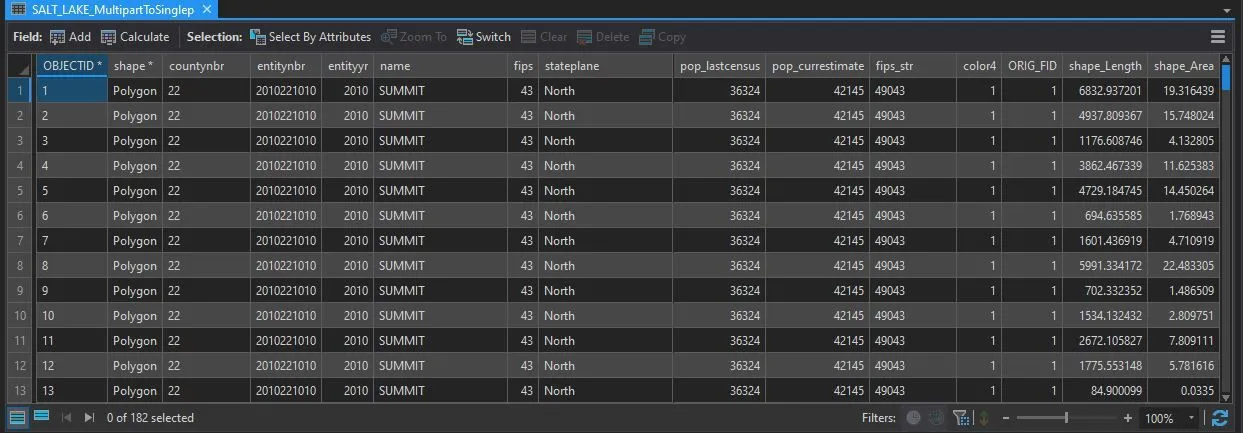
Task: Open the Calculate field tool
Action: point(135,37)
